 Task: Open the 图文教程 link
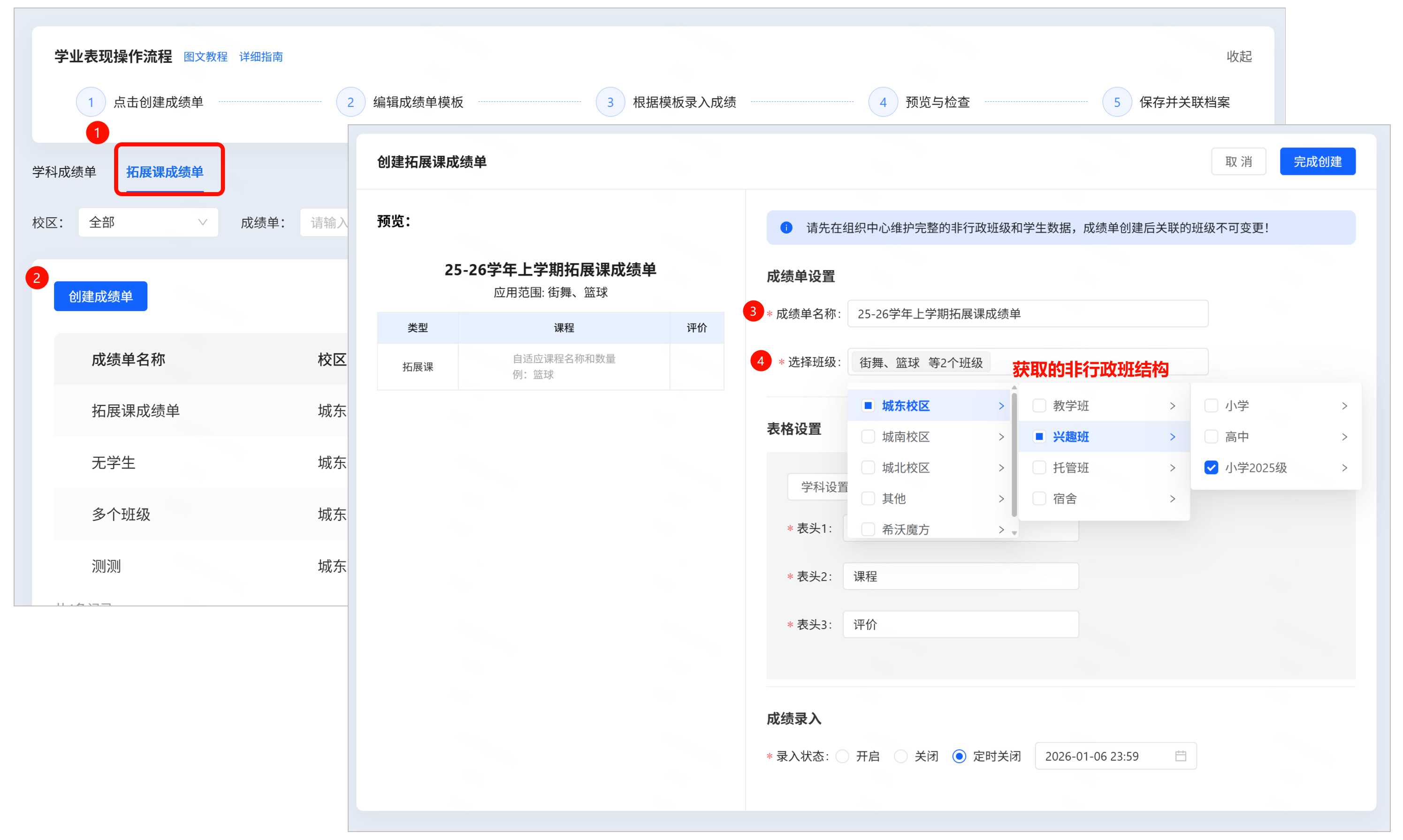pos(205,57)
